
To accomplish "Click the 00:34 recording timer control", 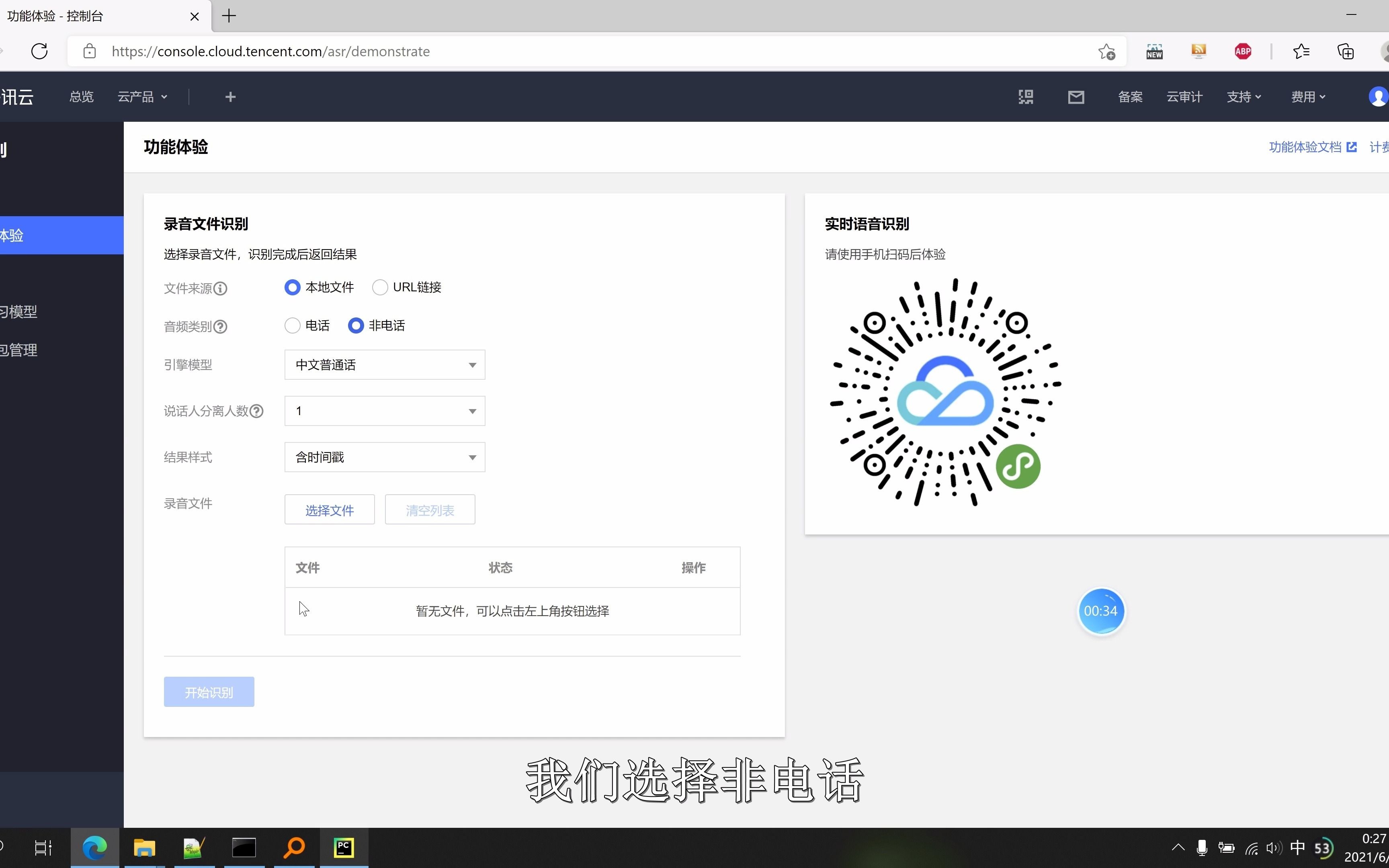I will 1102,611.
